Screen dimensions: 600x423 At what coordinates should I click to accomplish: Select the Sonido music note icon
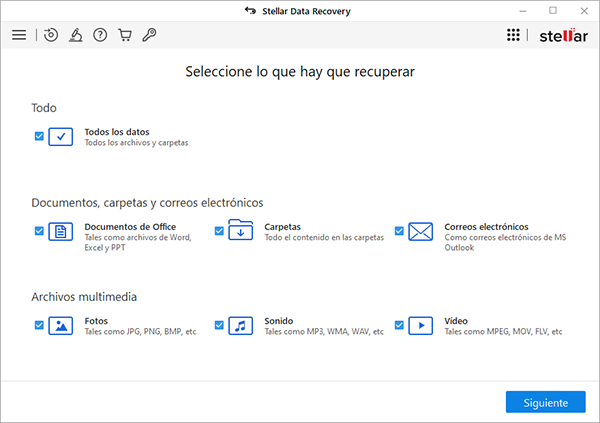(x=241, y=326)
